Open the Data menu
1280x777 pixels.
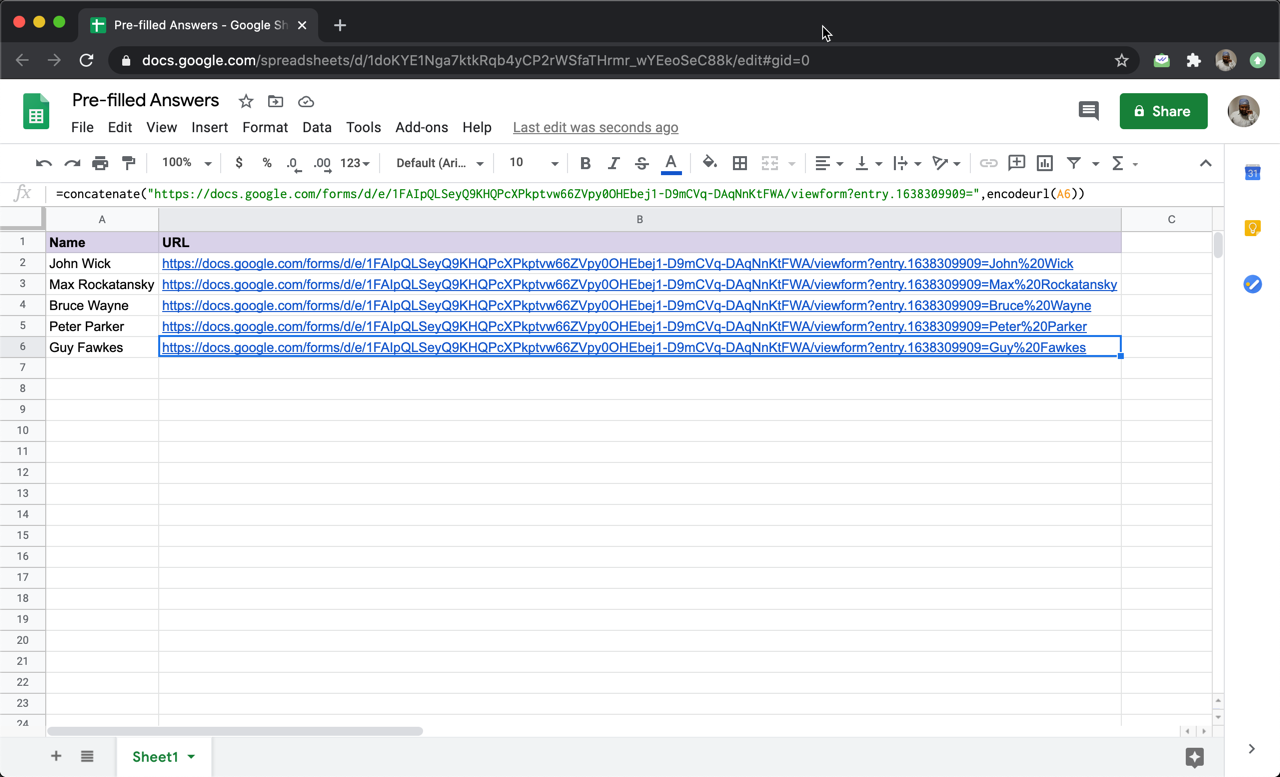point(316,127)
